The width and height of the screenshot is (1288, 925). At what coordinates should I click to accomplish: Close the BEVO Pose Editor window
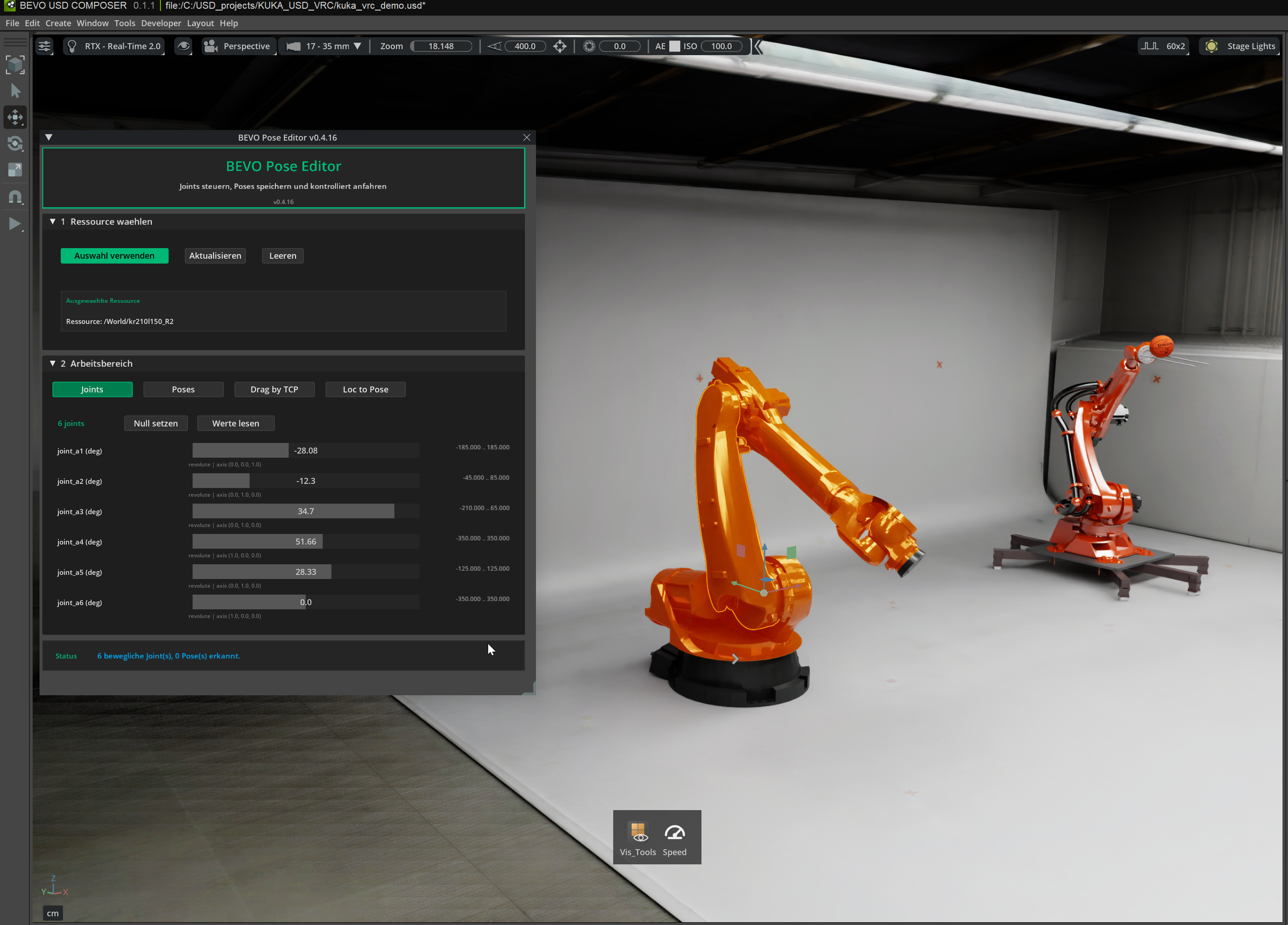point(526,137)
